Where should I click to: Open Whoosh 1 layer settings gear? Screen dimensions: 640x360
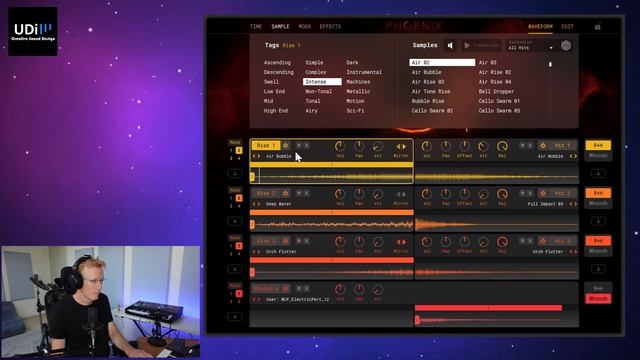[x=286, y=289]
